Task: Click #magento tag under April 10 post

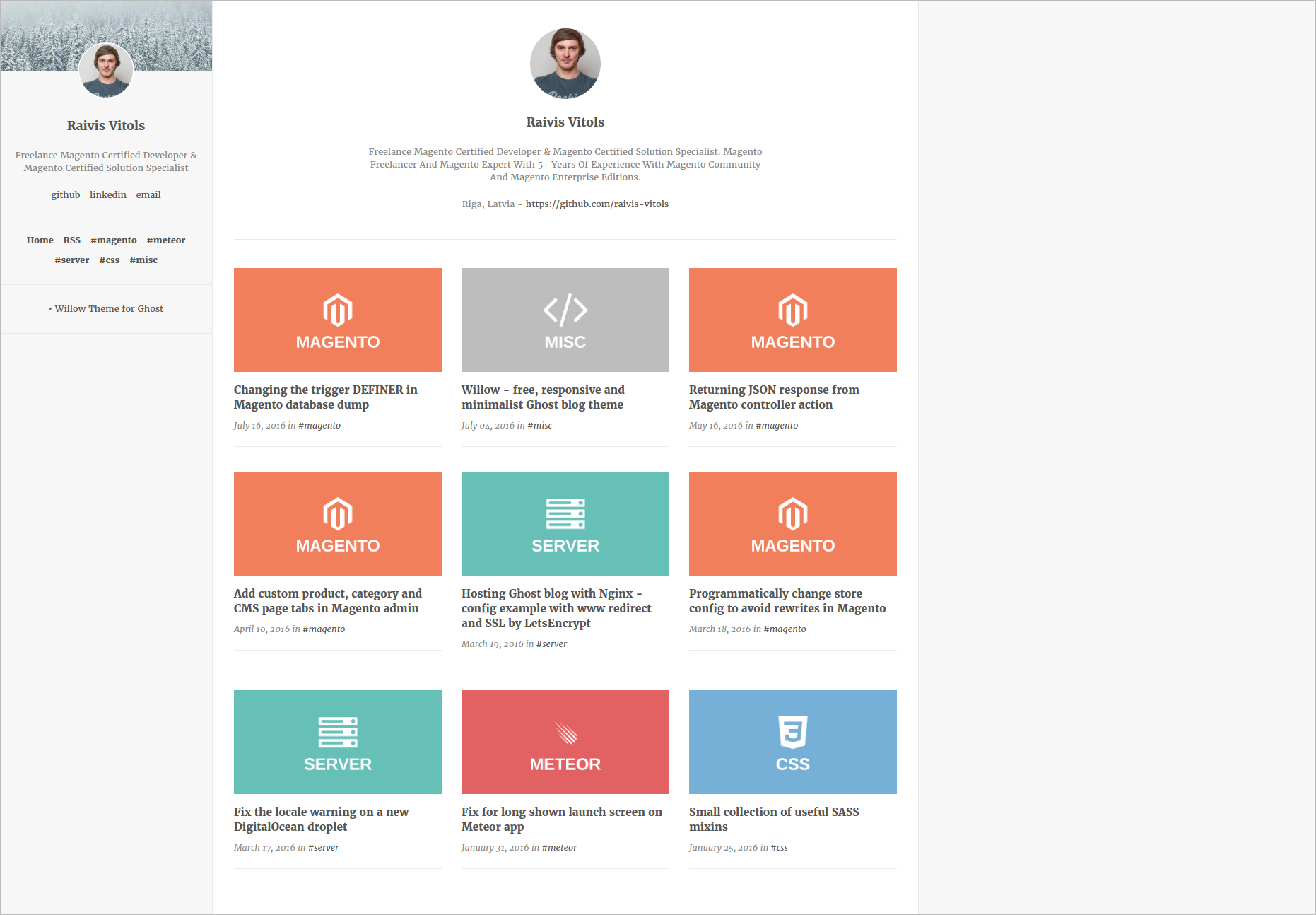Action: (x=324, y=629)
